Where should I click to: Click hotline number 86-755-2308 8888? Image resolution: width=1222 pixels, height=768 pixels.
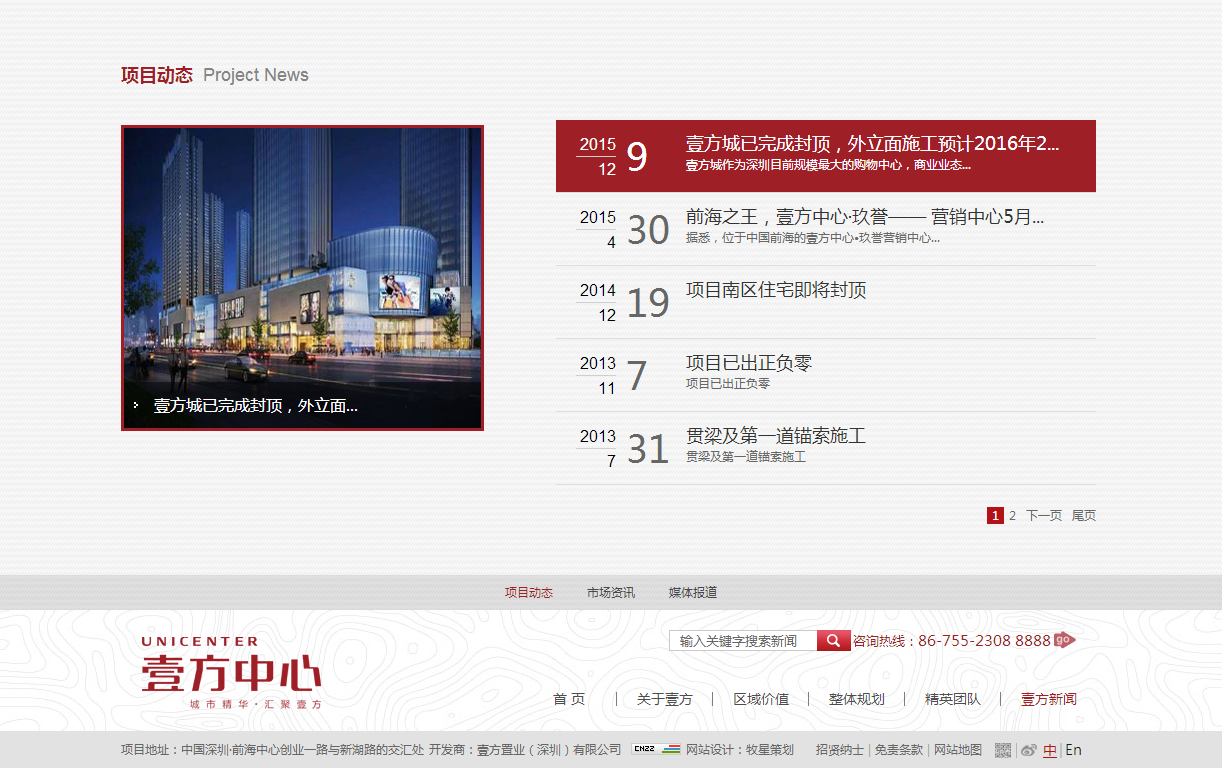point(984,641)
